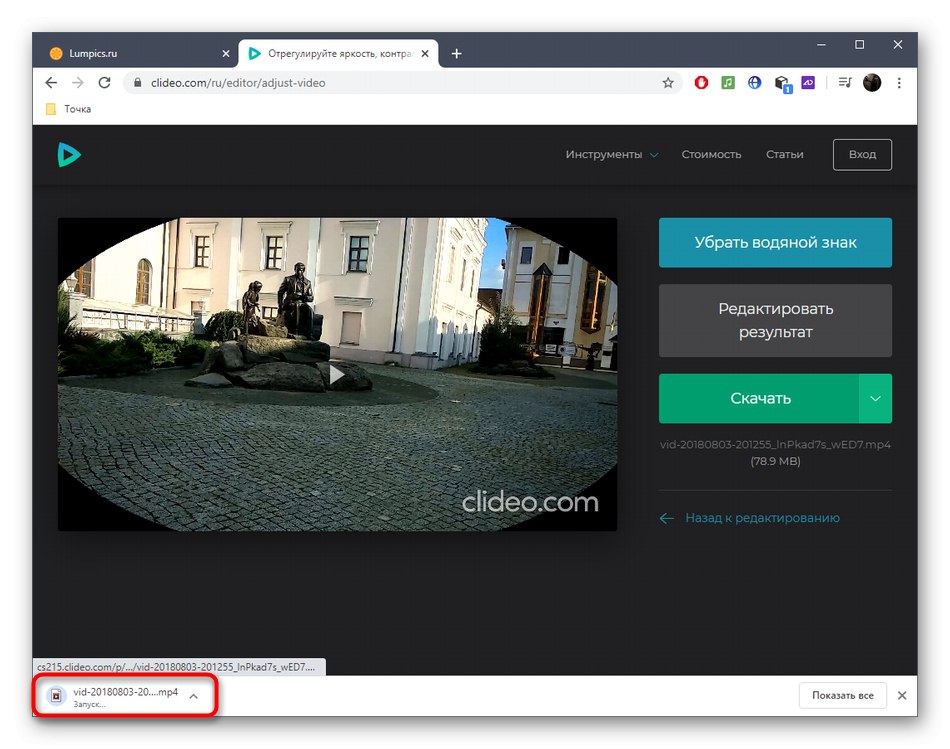Screen dimensions: 950x749
Task: Open the purple extension icon
Action: pos(808,82)
